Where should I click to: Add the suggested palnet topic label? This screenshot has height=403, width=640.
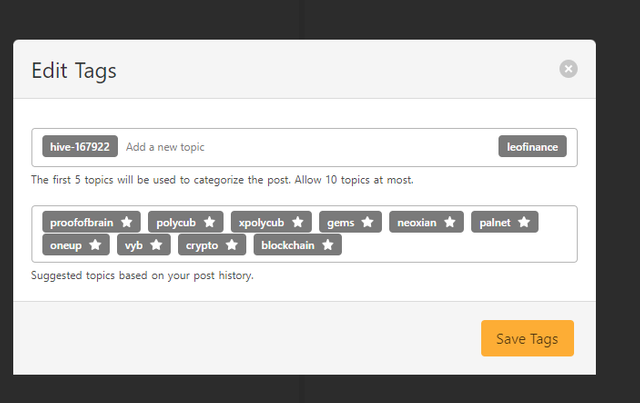point(495,223)
